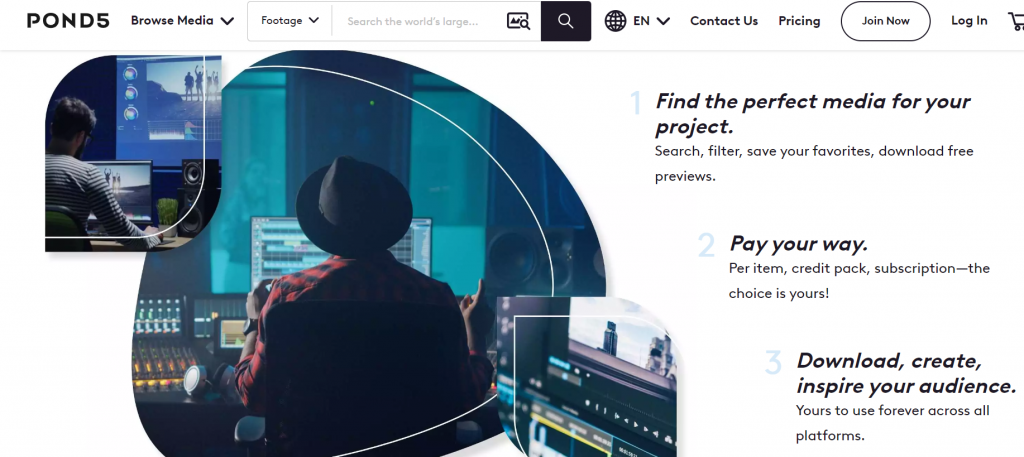Image resolution: width=1024 pixels, height=457 pixels.
Task: Click "Yours to use forever across all platforms" text
Action: click(x=892, y=423)
